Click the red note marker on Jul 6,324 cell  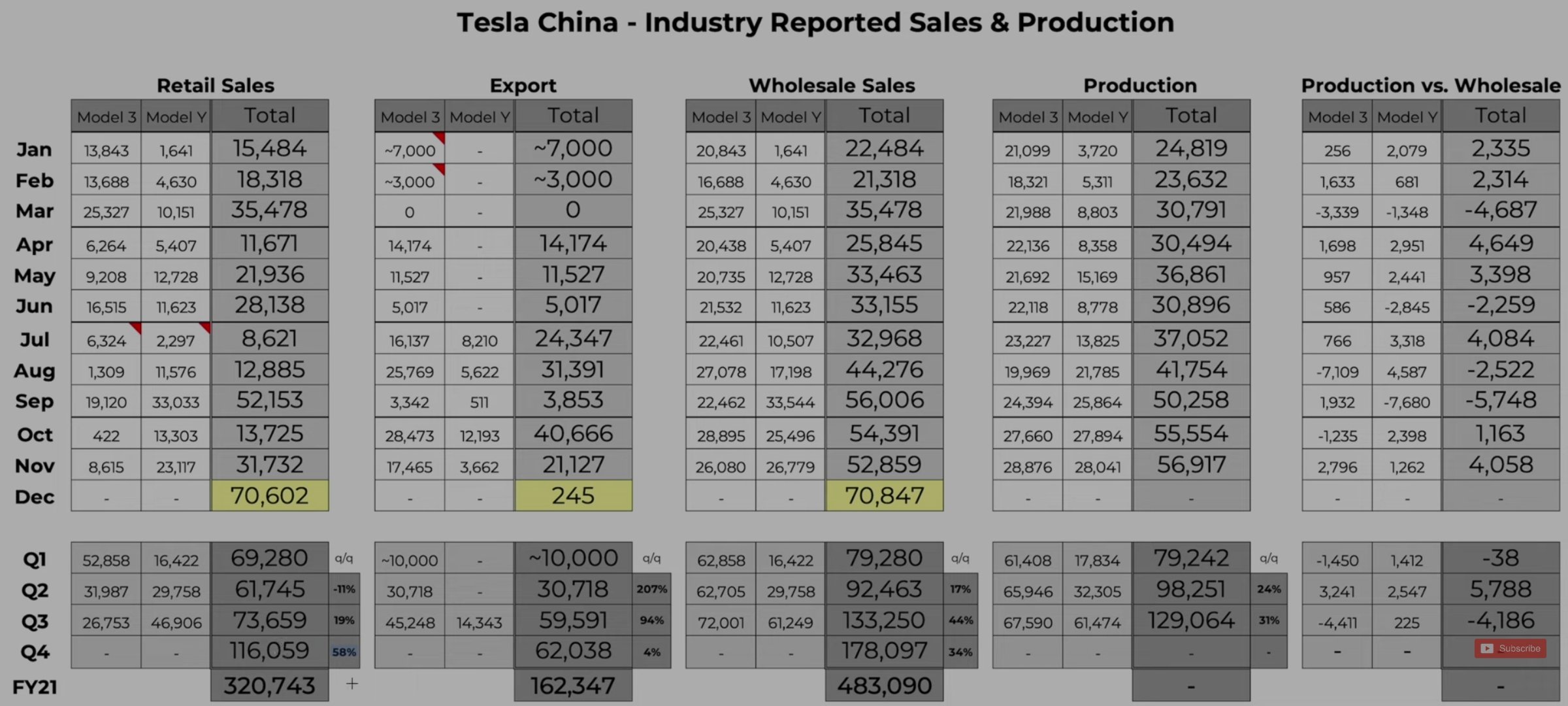click(x=136, y=327)
